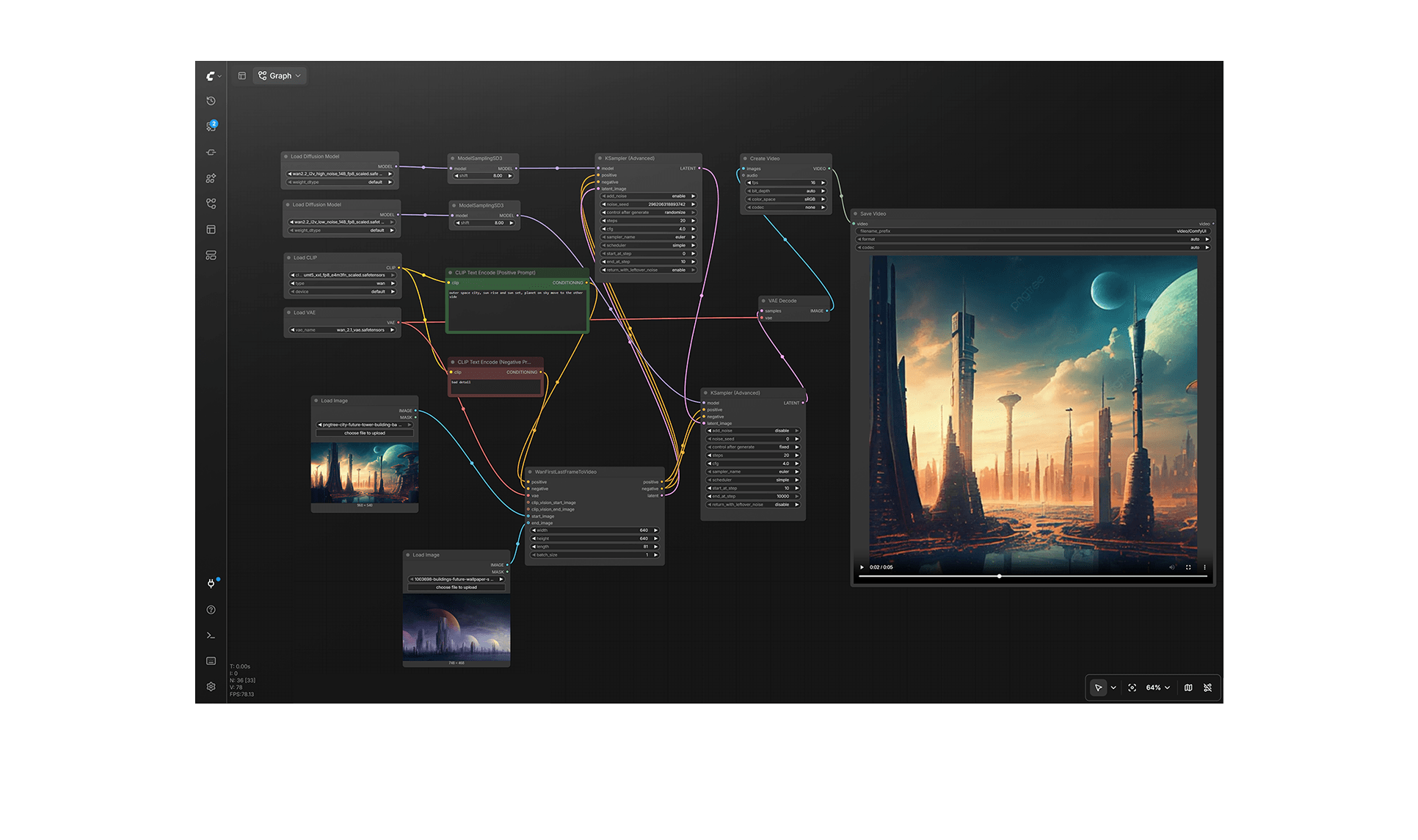Click the filename_prefix video/ComfyUI field
This screenshot has width=1418, height=840.
pos(1033,231)
